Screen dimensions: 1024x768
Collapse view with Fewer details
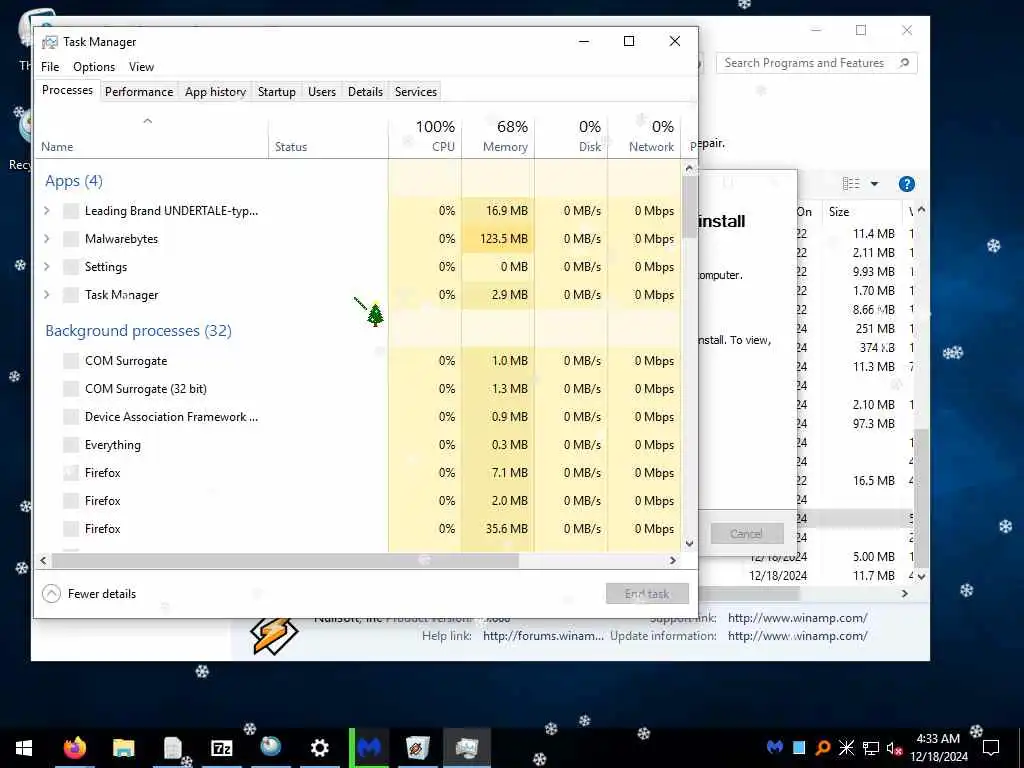click(89, 594)
